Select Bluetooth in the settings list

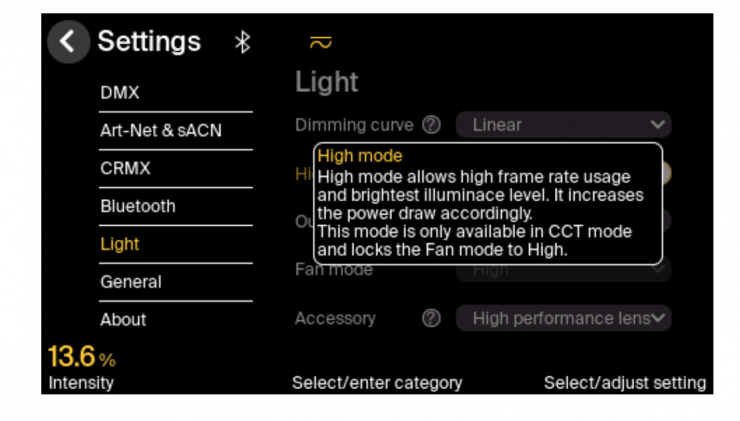(138, 206)
